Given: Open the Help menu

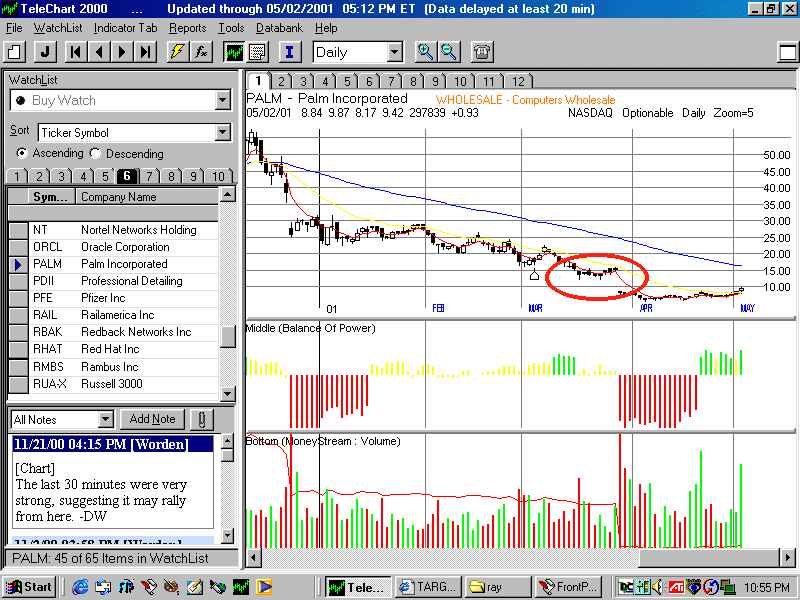Looking at the screenshot, I should 326,28.
